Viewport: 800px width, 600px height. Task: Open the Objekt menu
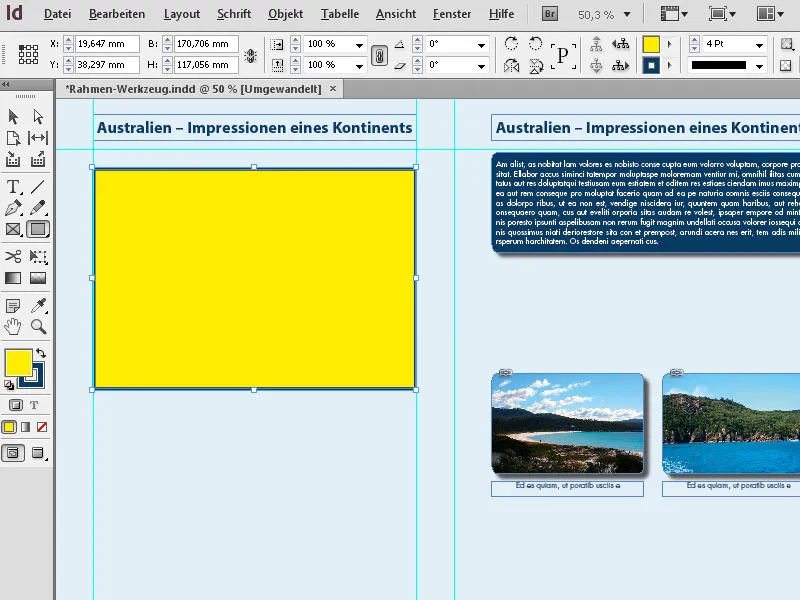coord(286,14)
